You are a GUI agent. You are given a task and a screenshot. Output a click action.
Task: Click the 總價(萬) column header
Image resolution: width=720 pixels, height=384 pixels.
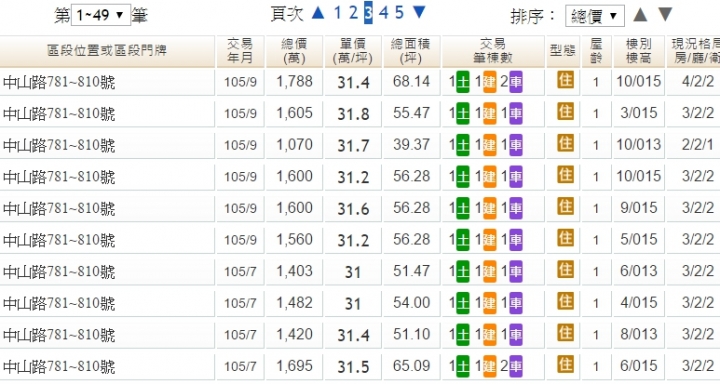pyautogui.click(x=294, y=51)
